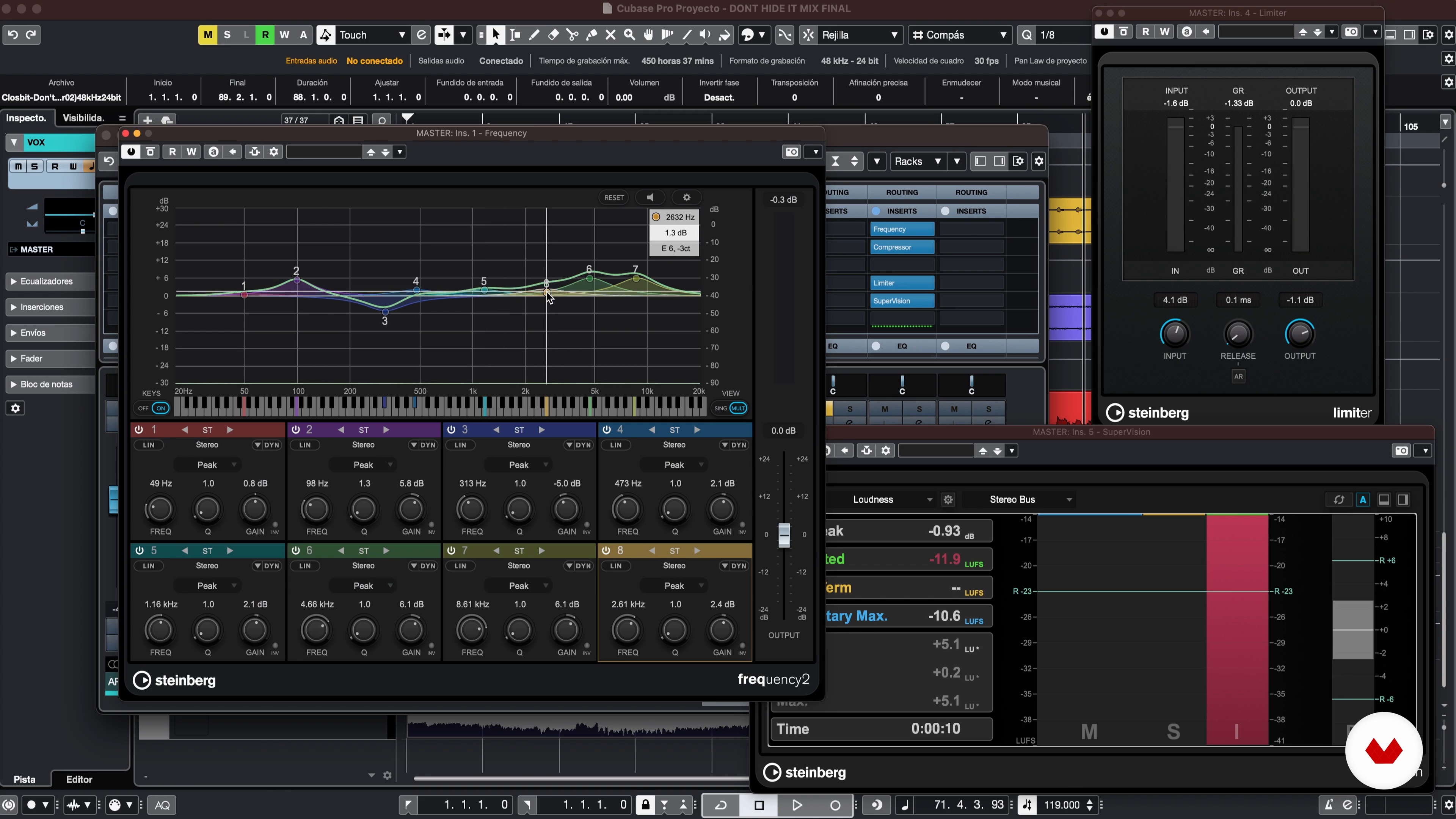Switch to the Inspector tab

pyautogui.click(x=27, y=118)
